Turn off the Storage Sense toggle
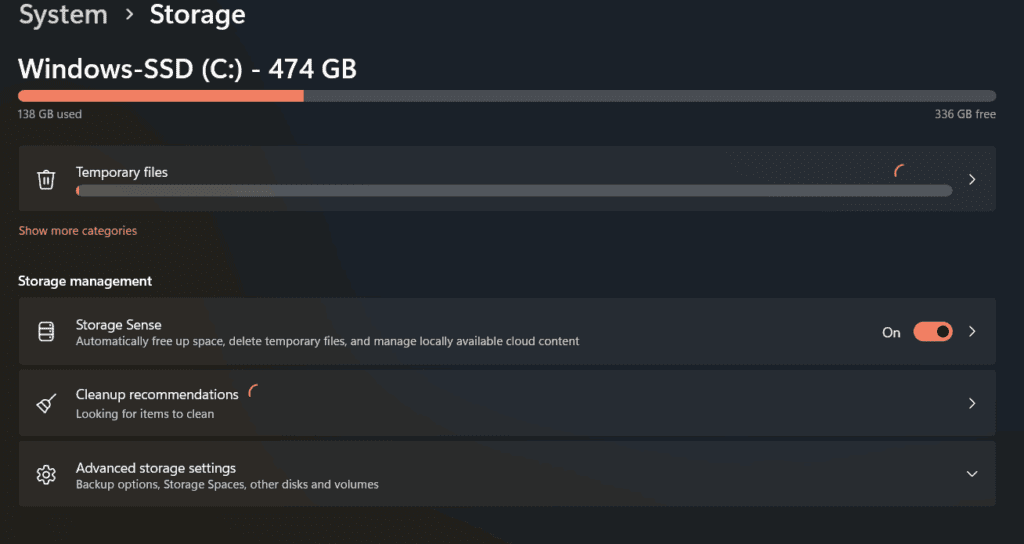 click(932, 332)
